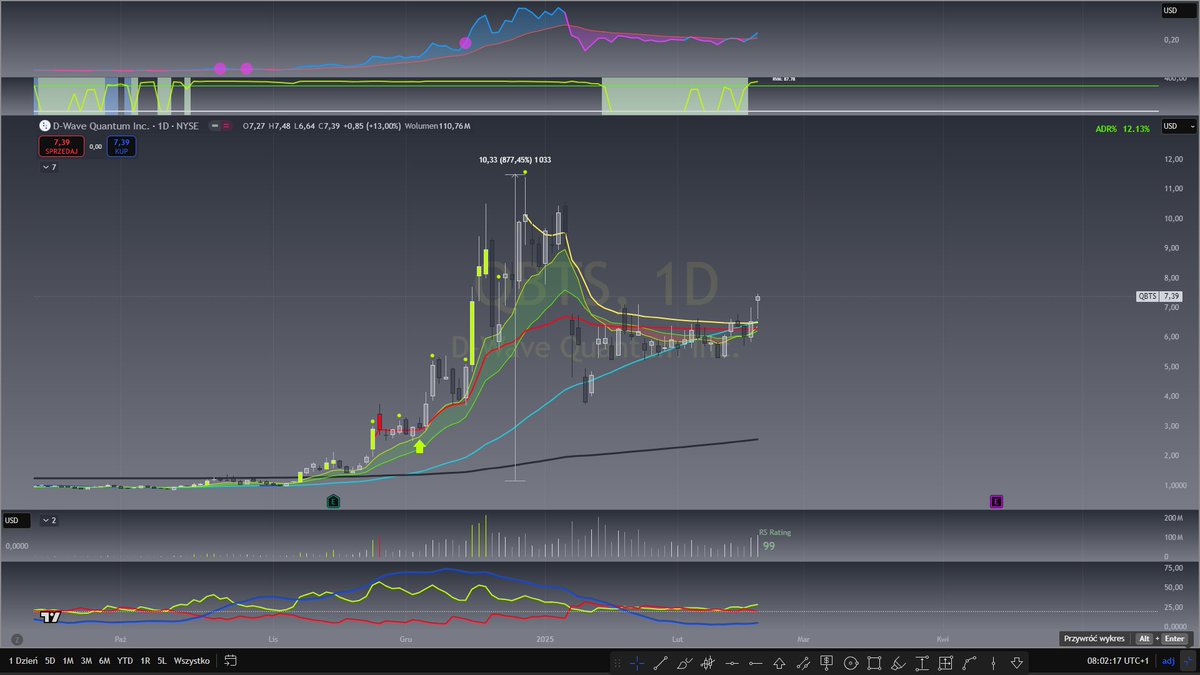Select the trend line drawing tool
Viewport: 1200px width, 675px height.
click(660, 663)
